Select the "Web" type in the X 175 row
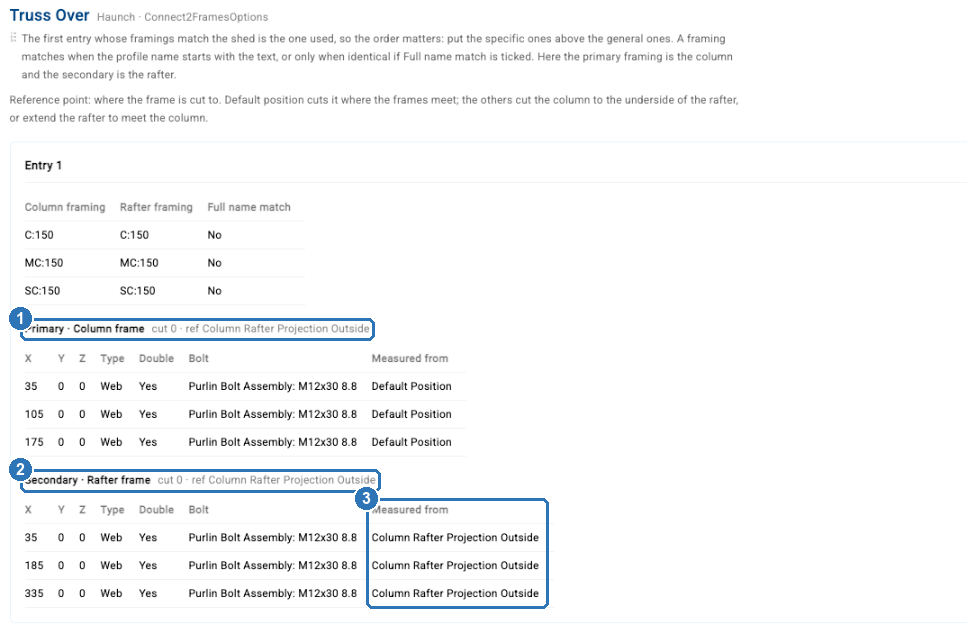The image size is (967, 625). (x=111, y=442)
